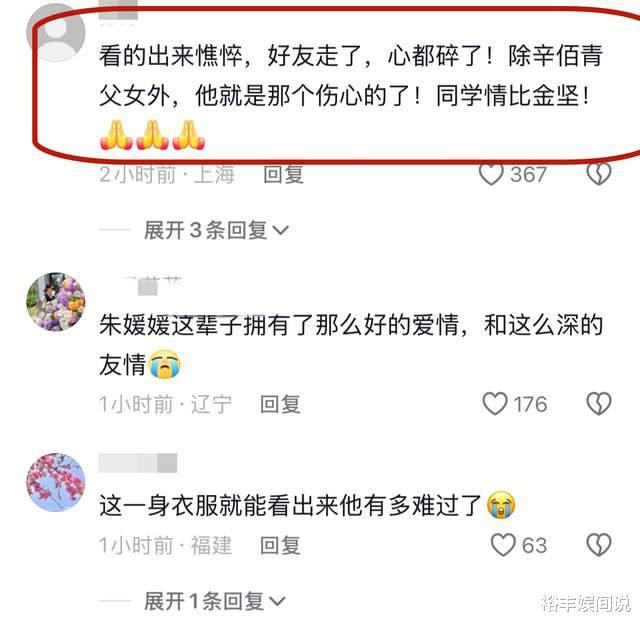Click the chevron beside 展开3条回复
This screenshot has width=640, height=625.
pyautogui.click(x=280, y=231)
